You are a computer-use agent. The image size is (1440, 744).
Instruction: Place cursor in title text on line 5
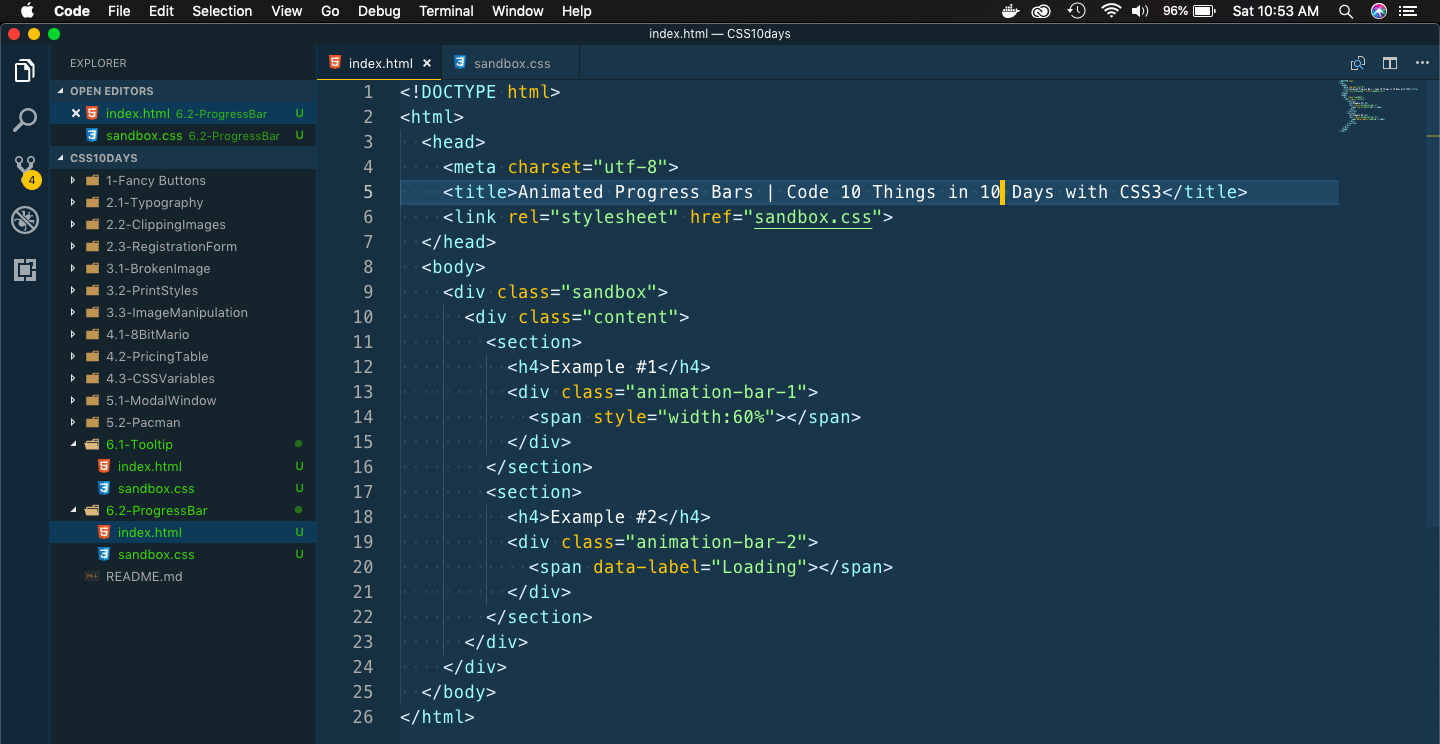click(839, 192)
